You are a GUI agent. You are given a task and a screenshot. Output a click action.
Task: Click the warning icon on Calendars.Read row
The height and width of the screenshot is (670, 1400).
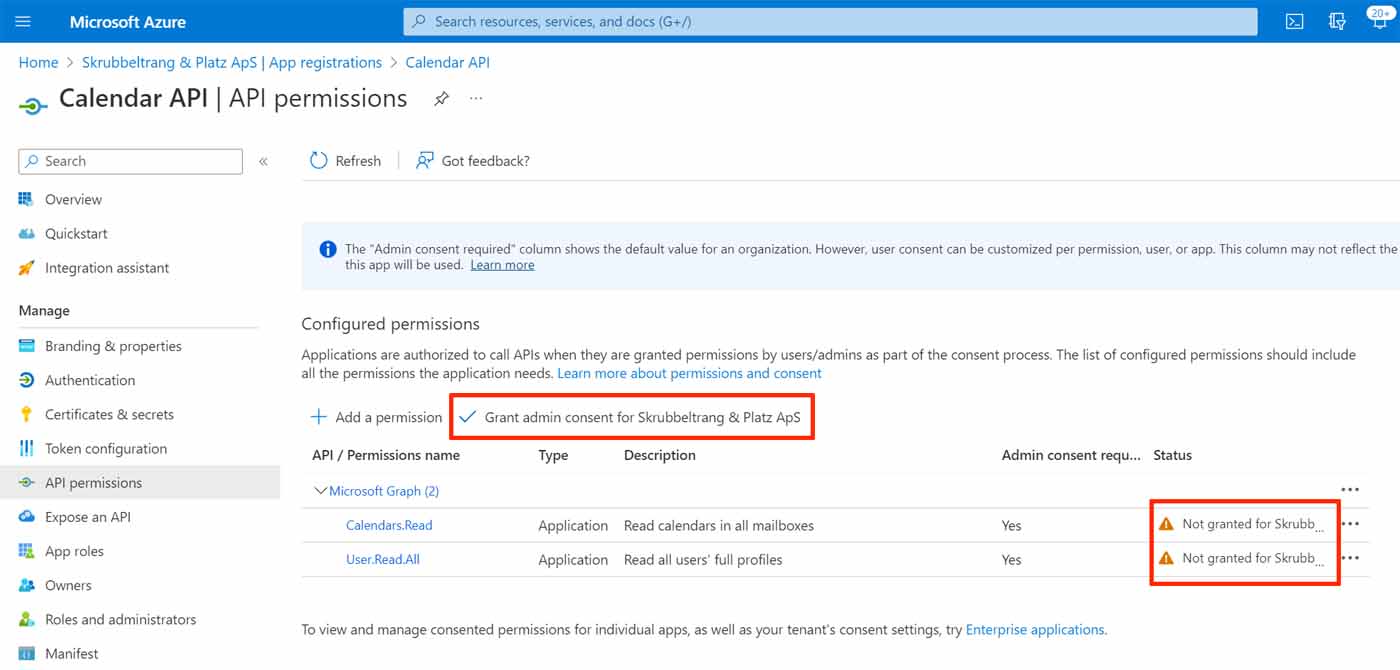coord(1166,524)
